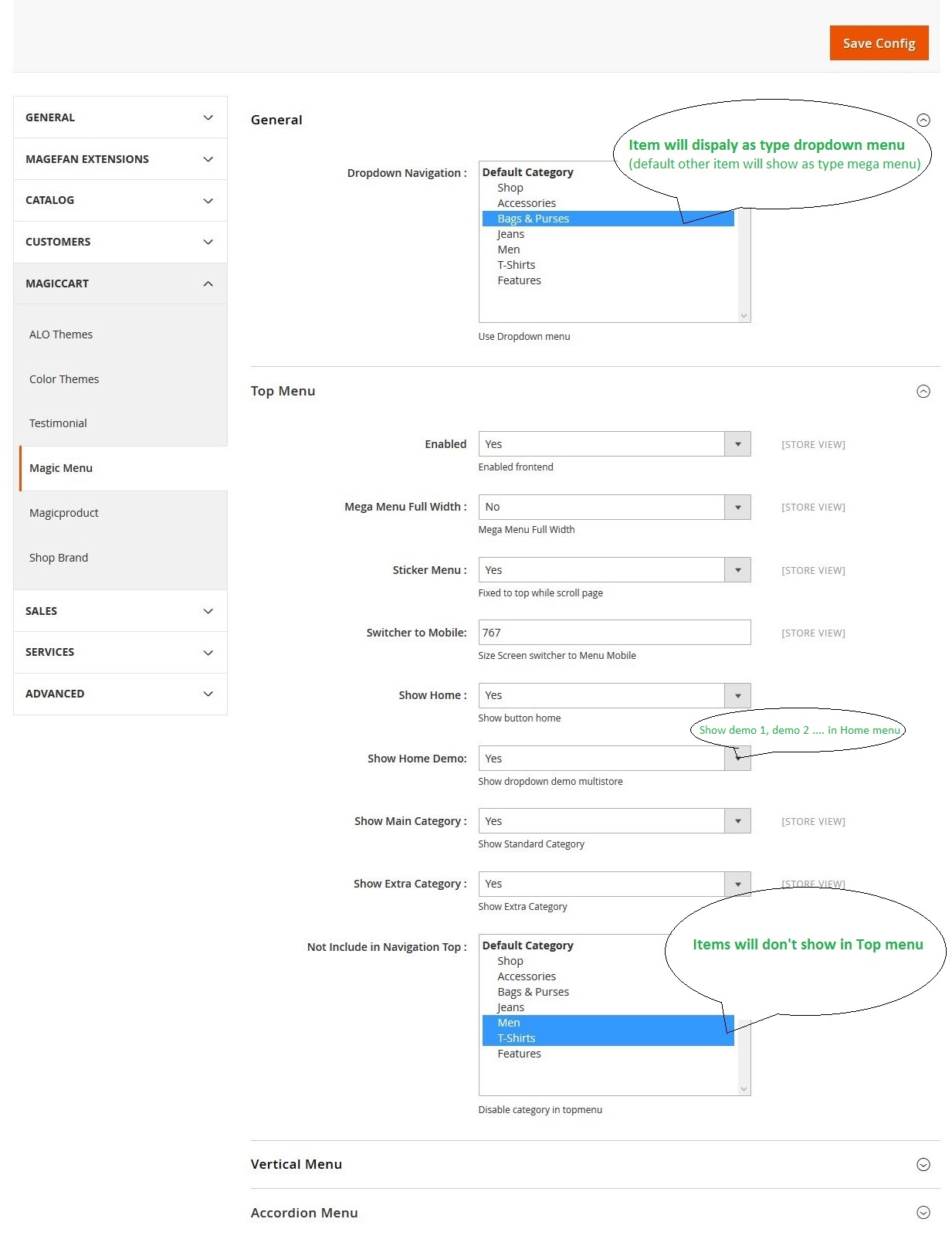Expand the Accordion Menu section icon
The image size is (952, 1246).
[x=923, y=1213]
